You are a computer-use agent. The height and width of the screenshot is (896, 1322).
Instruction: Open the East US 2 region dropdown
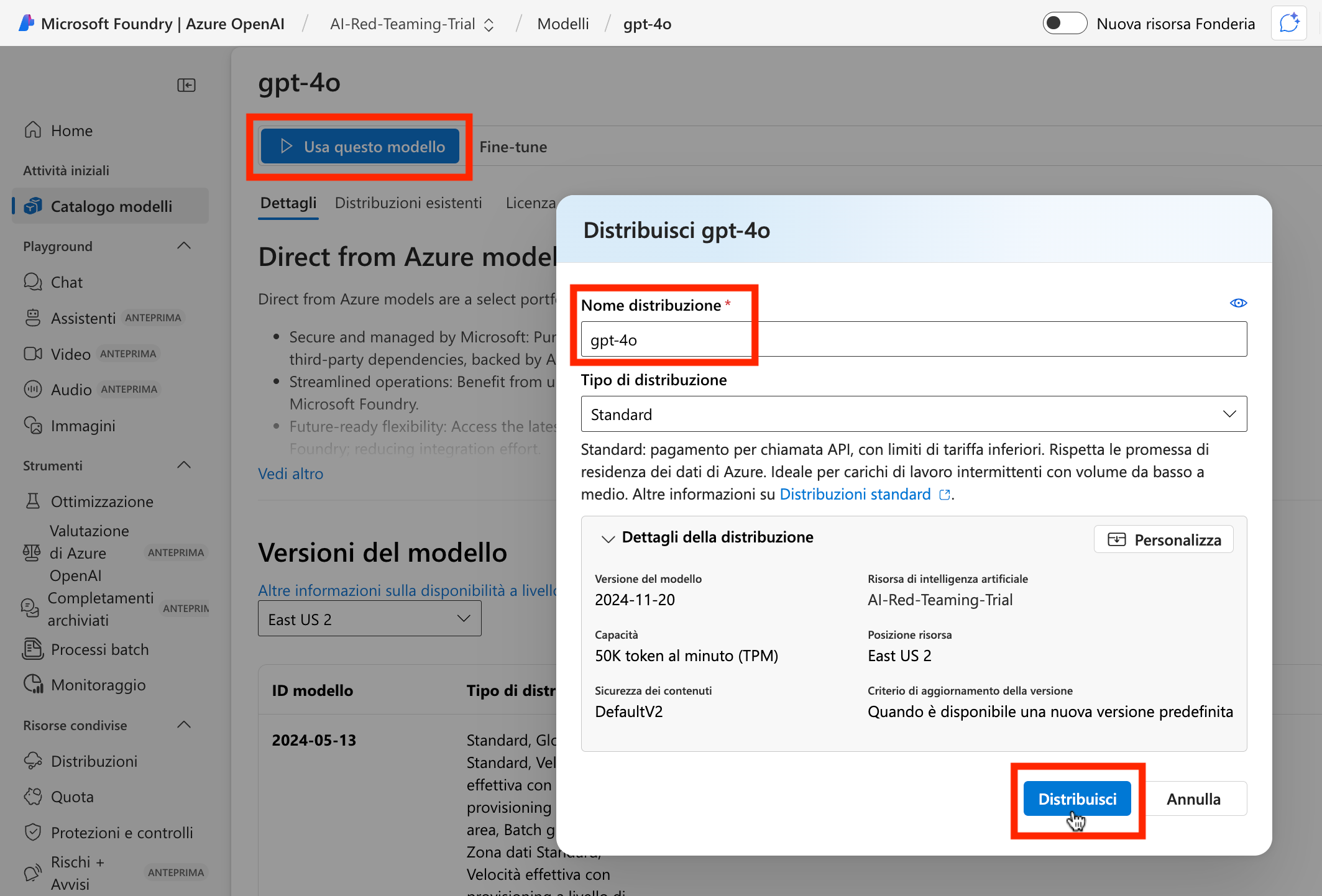[x=369, y=619]
